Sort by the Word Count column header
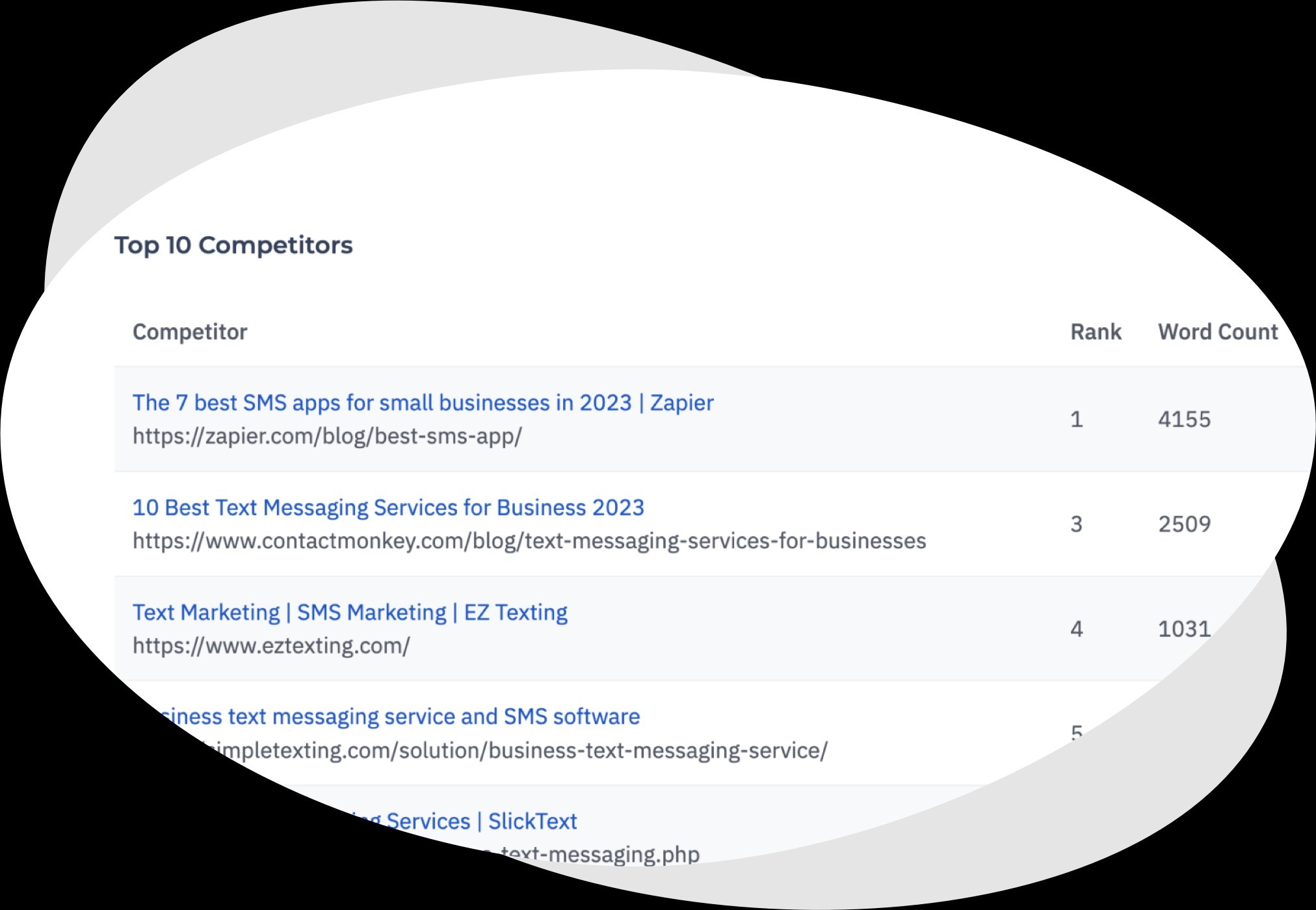 click(x=1218, y=332)
